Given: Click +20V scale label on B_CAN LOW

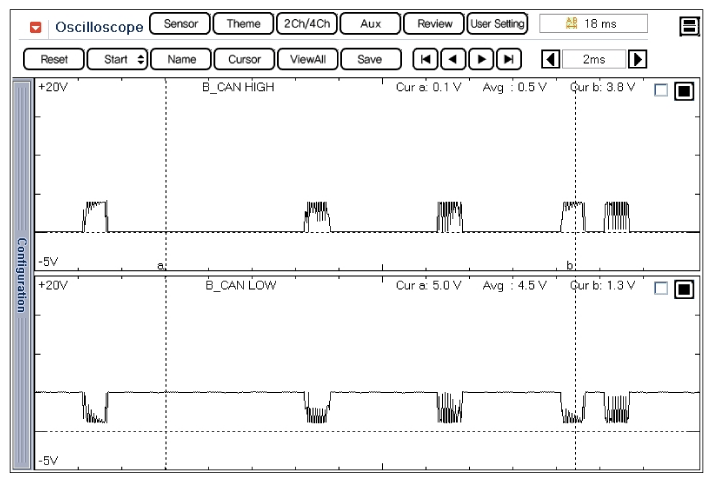Looking at the screenshot, I should tap(53, 286).
